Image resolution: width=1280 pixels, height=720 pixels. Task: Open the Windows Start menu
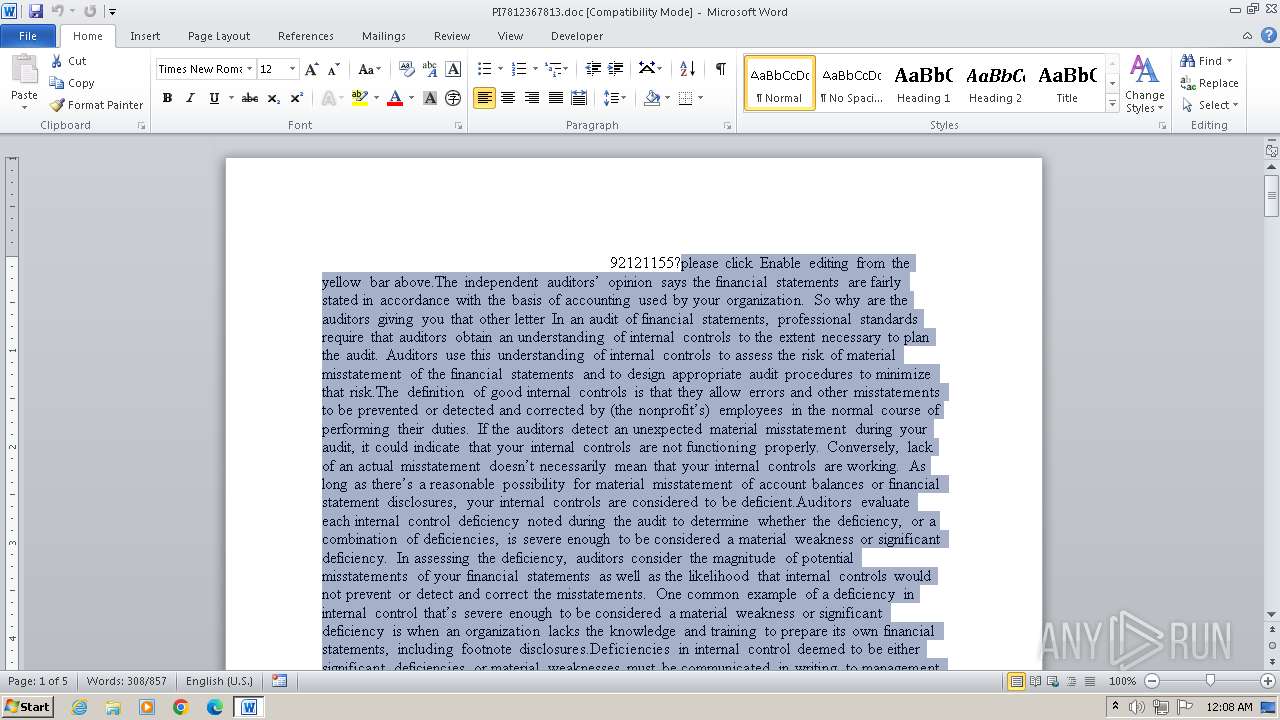[27, 707]
